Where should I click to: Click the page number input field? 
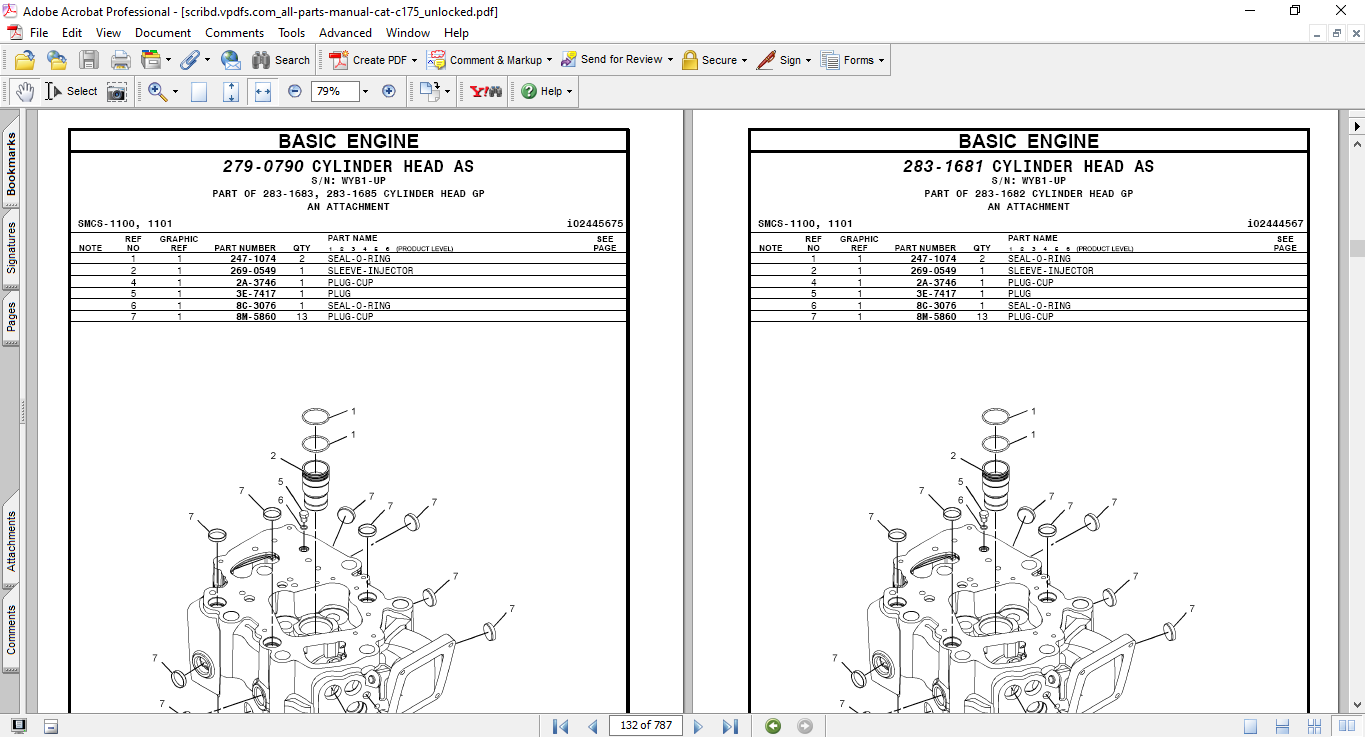(645, 725)
